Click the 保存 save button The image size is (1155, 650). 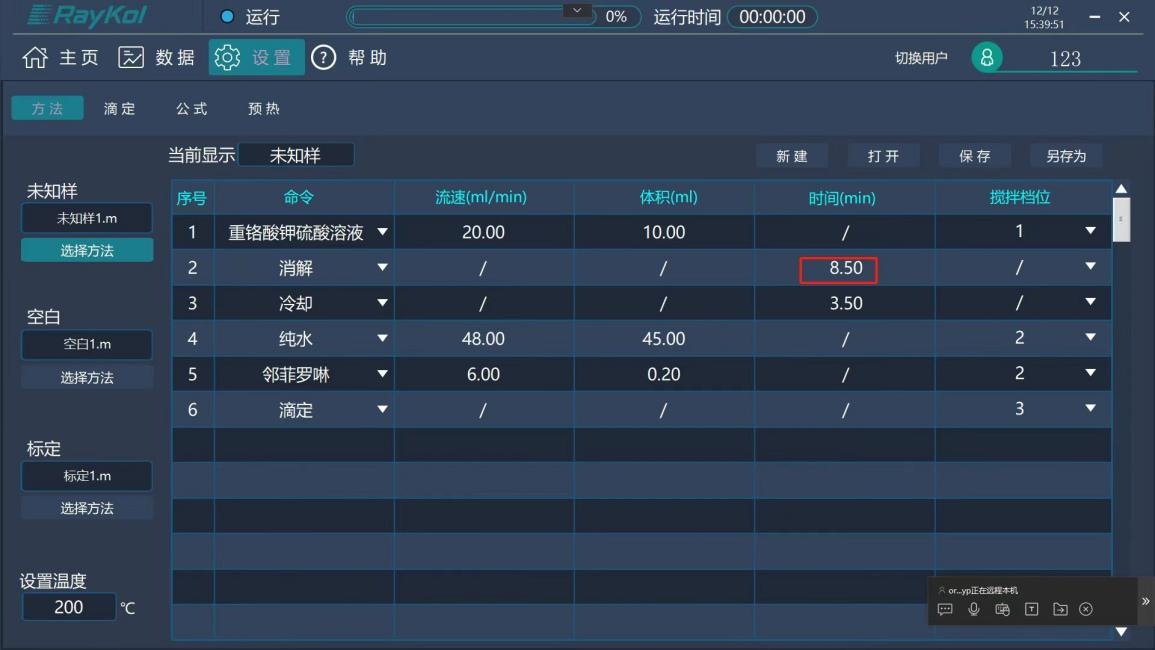[974, 155]
